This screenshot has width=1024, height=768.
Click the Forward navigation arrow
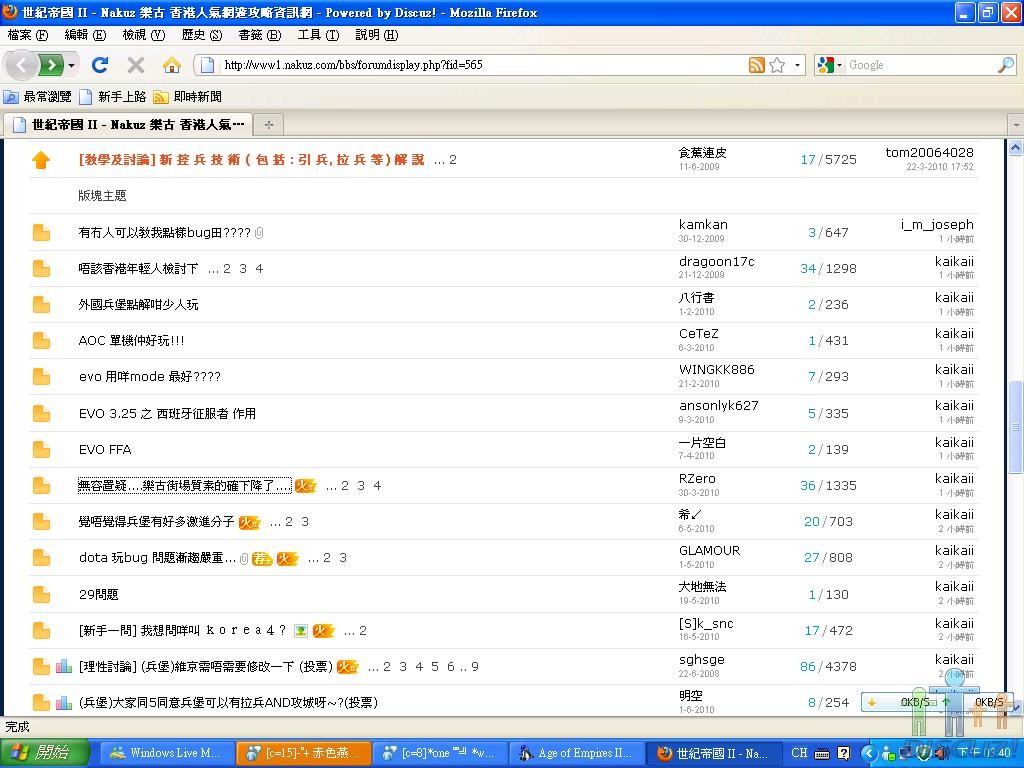tap(52, 65)
